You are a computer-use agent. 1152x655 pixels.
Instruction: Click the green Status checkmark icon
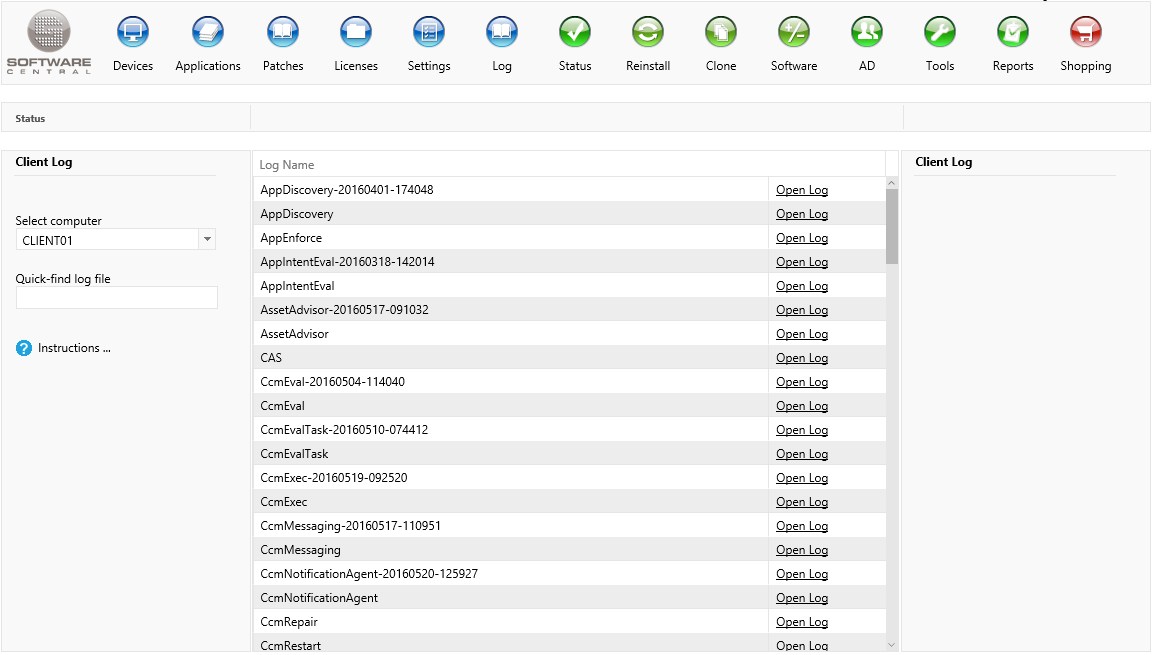pos(575,33)
